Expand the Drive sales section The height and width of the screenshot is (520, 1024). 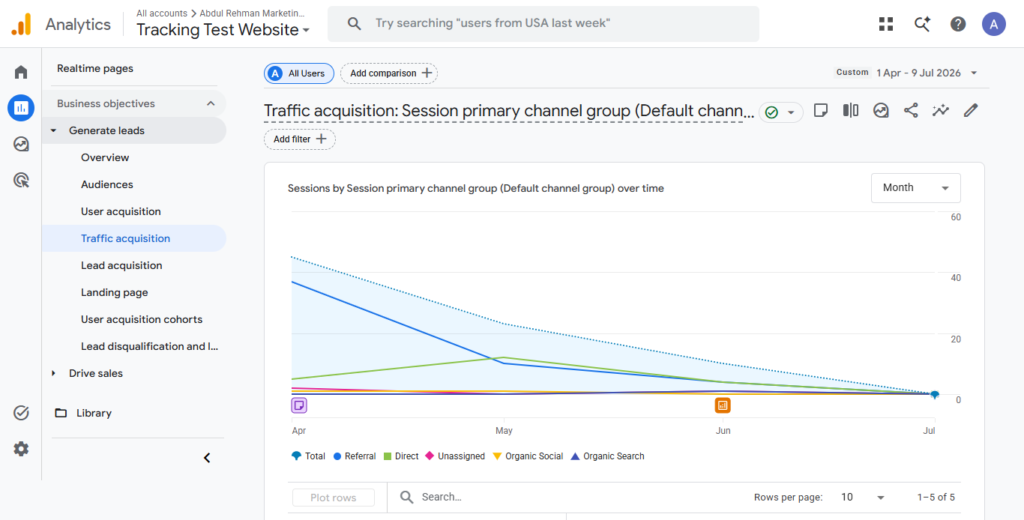[54, 373]
